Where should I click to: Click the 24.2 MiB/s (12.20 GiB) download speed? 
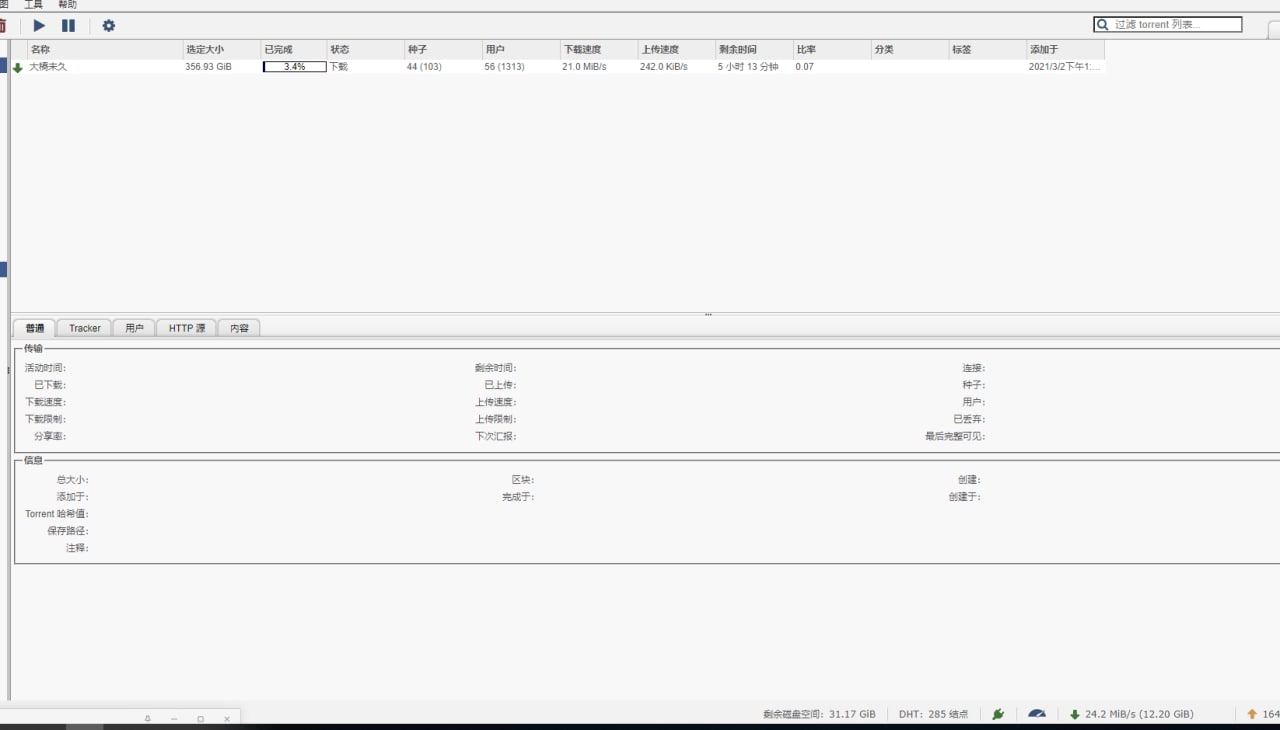click(1139, 714)
